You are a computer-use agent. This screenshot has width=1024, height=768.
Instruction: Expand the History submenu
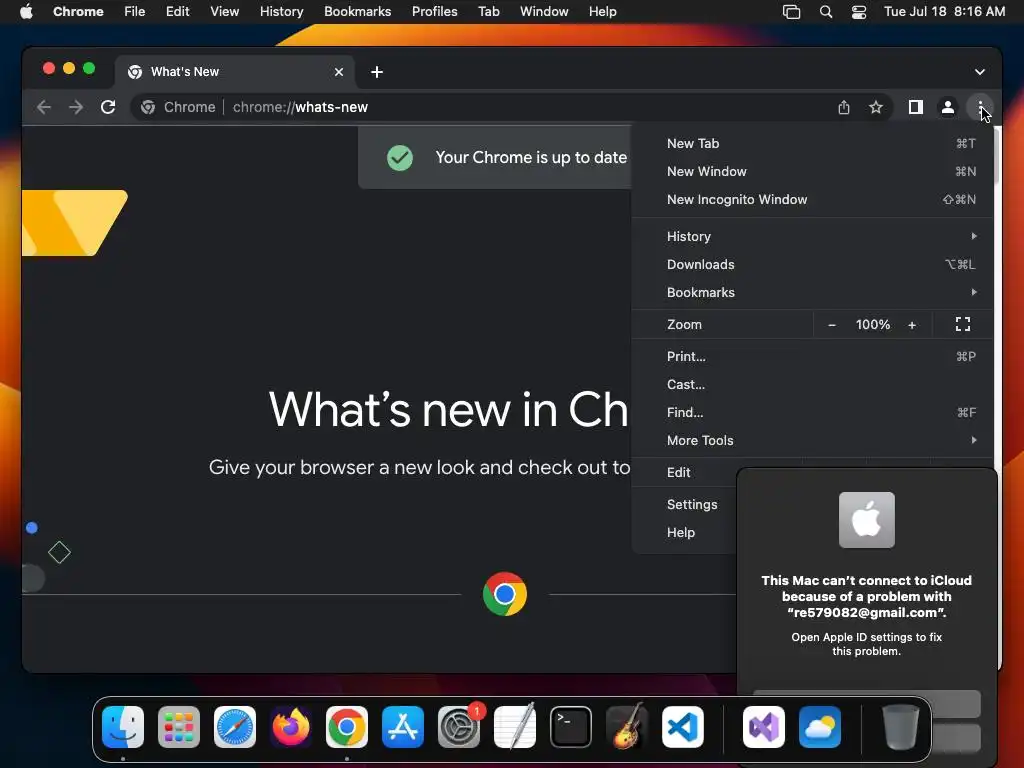click(812, 236)
